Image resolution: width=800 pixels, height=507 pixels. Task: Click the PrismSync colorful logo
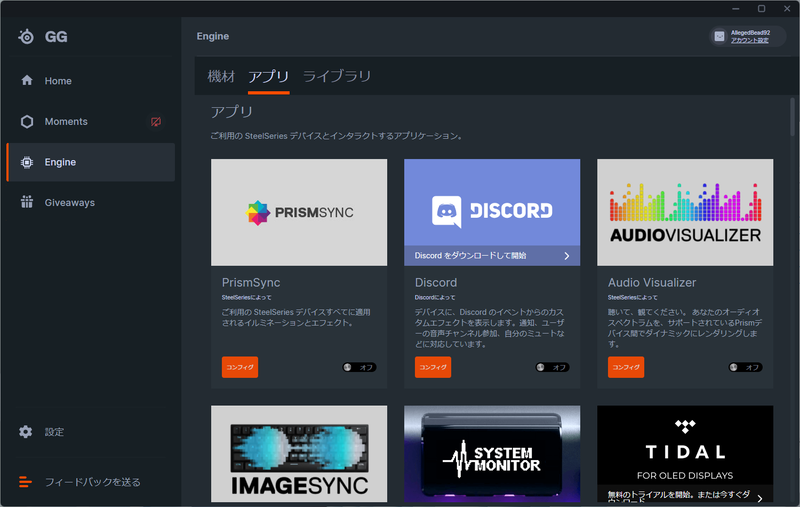(x=258, y=213)
